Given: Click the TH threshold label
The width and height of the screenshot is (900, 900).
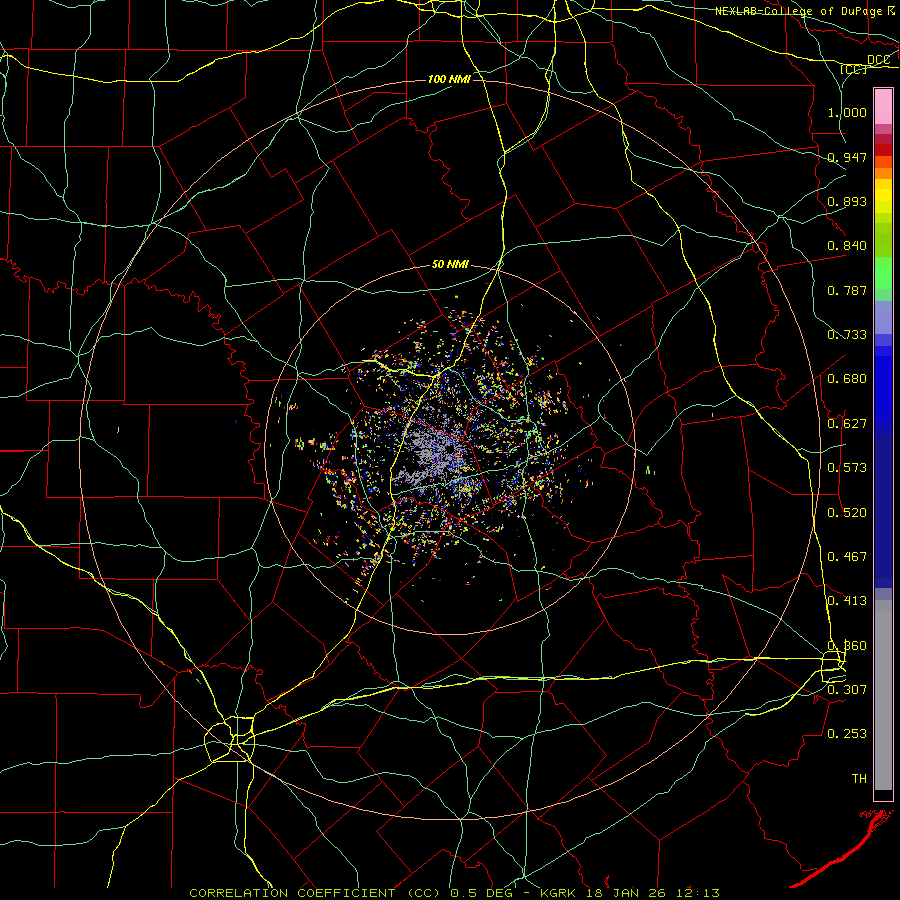Looking at the screenshot, I should coord(859,779).
